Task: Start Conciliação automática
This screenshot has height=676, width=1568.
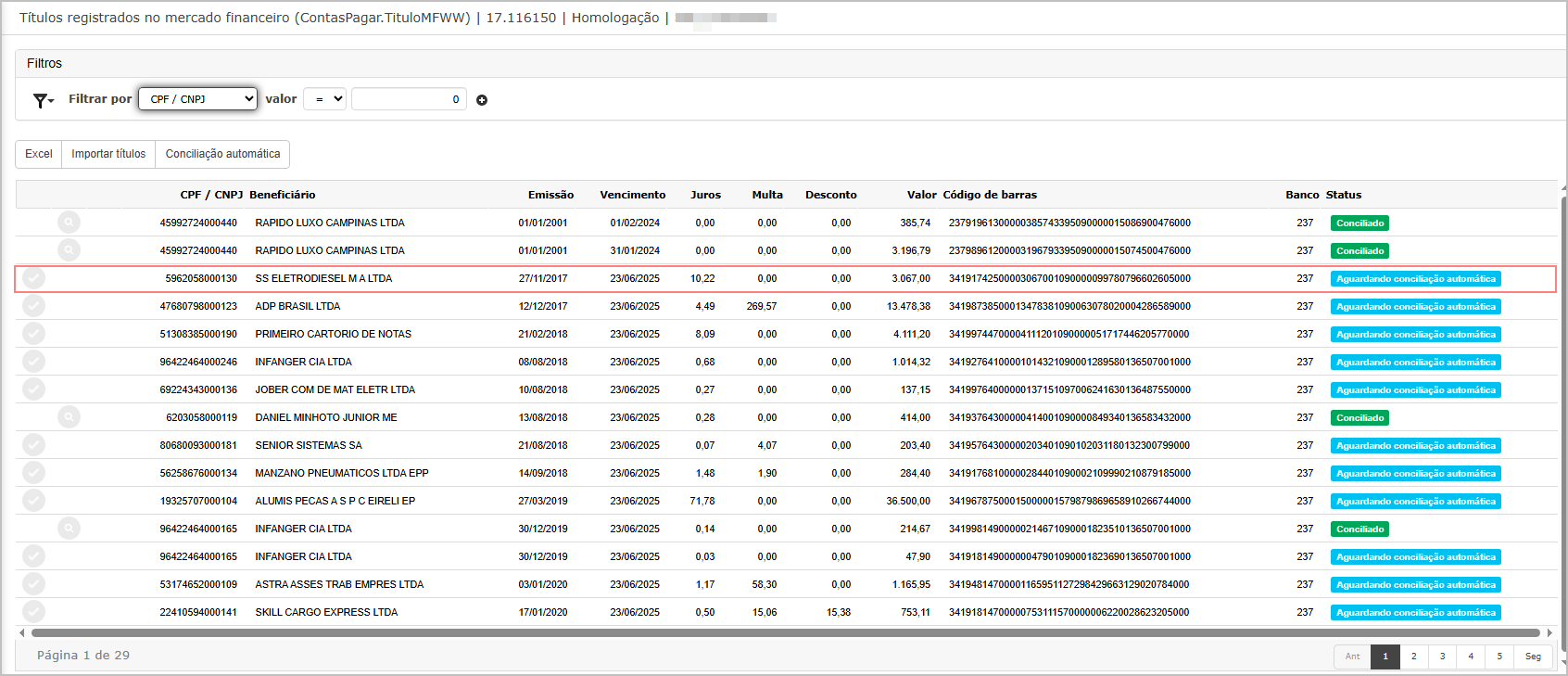Action: [222, 154]
